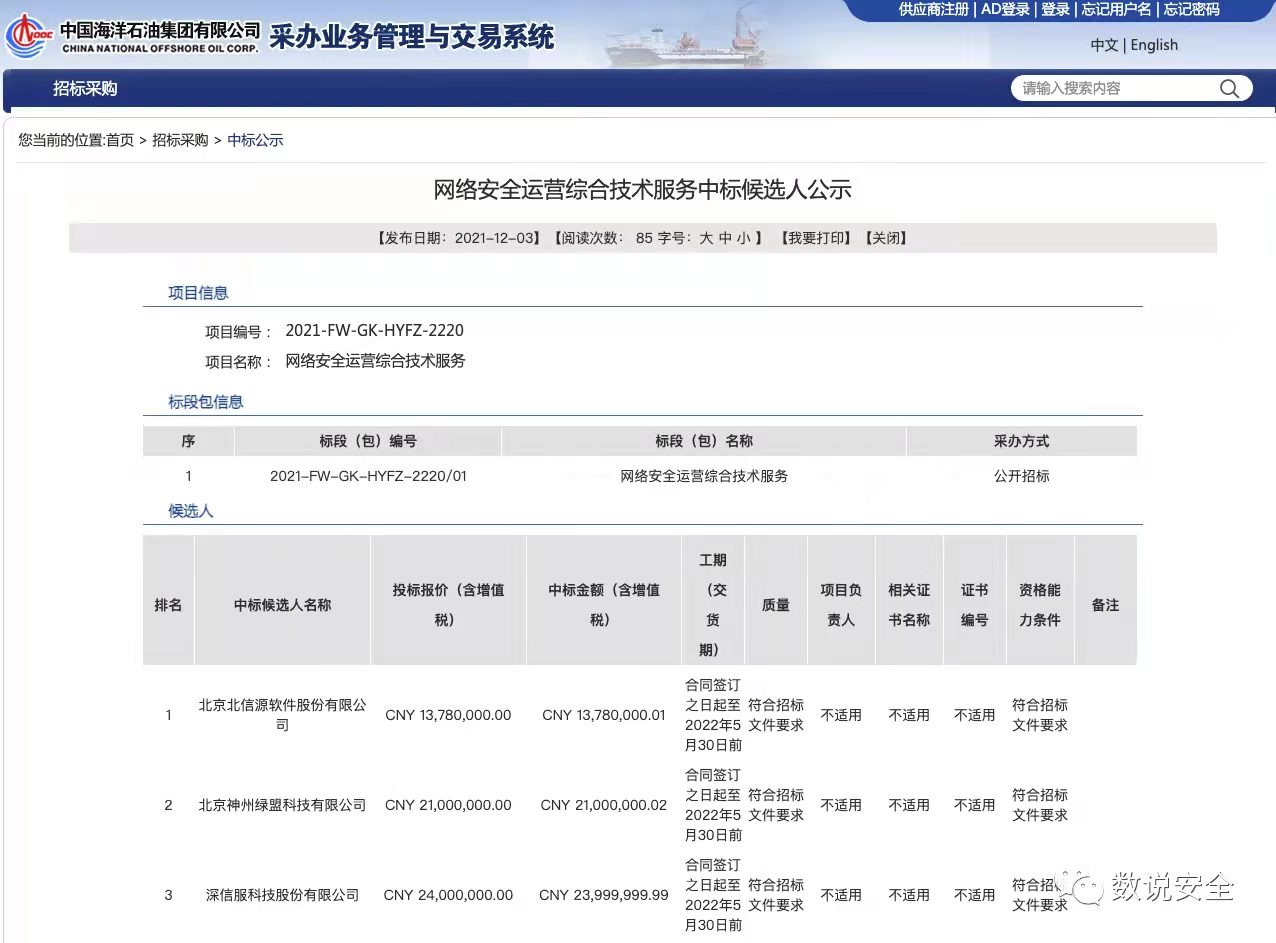1276x943 pixels.
Task: Click the 项目信息 section heading
Action: (x=198, y=293)
